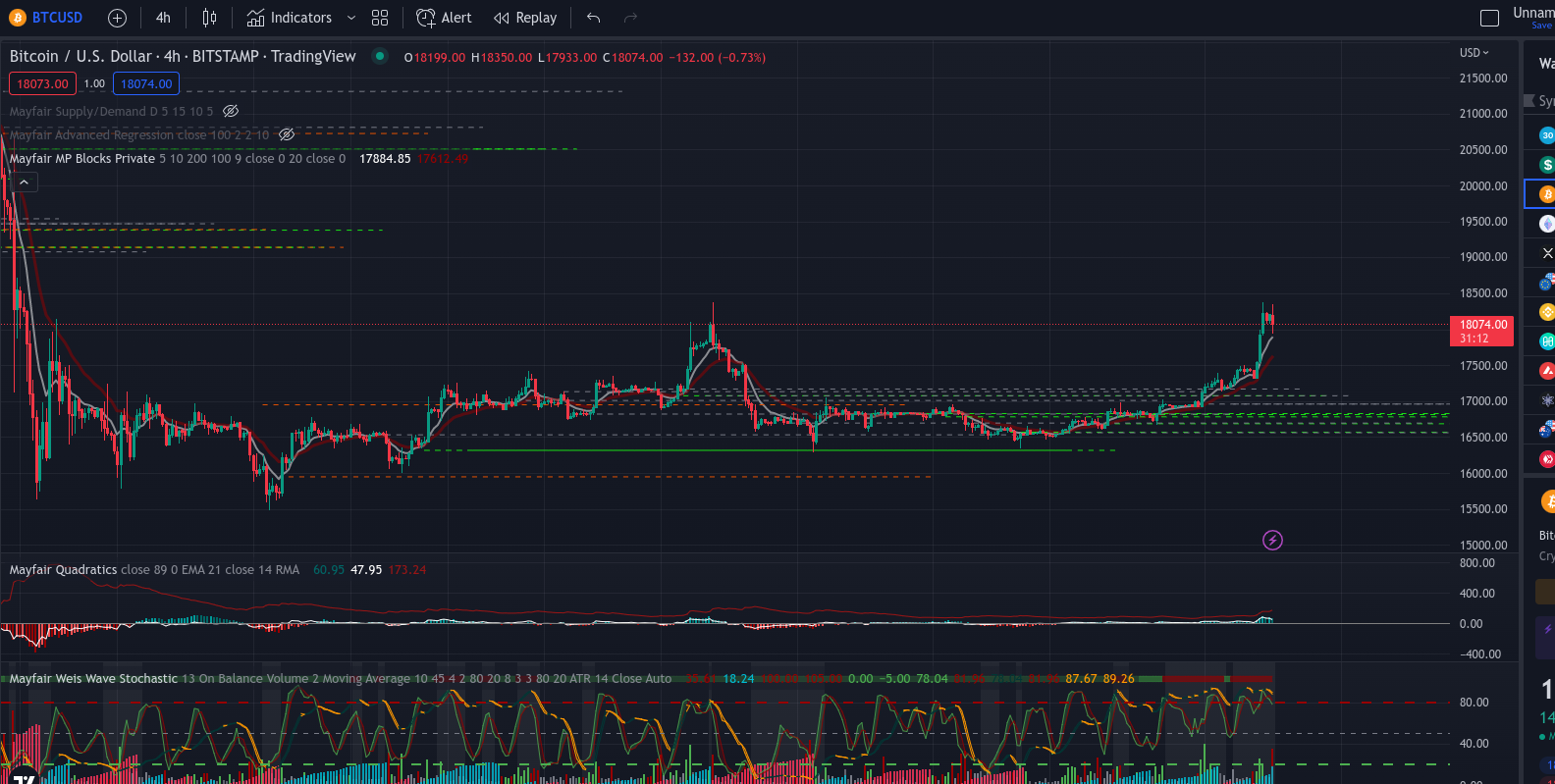
Task: Undo the last chart action
Action: (593, 18)
